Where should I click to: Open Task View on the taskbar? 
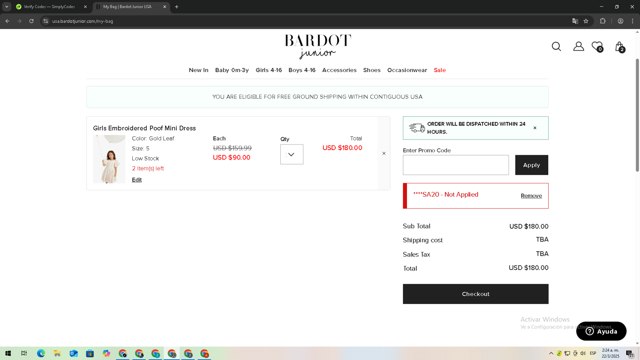(24, 353)
